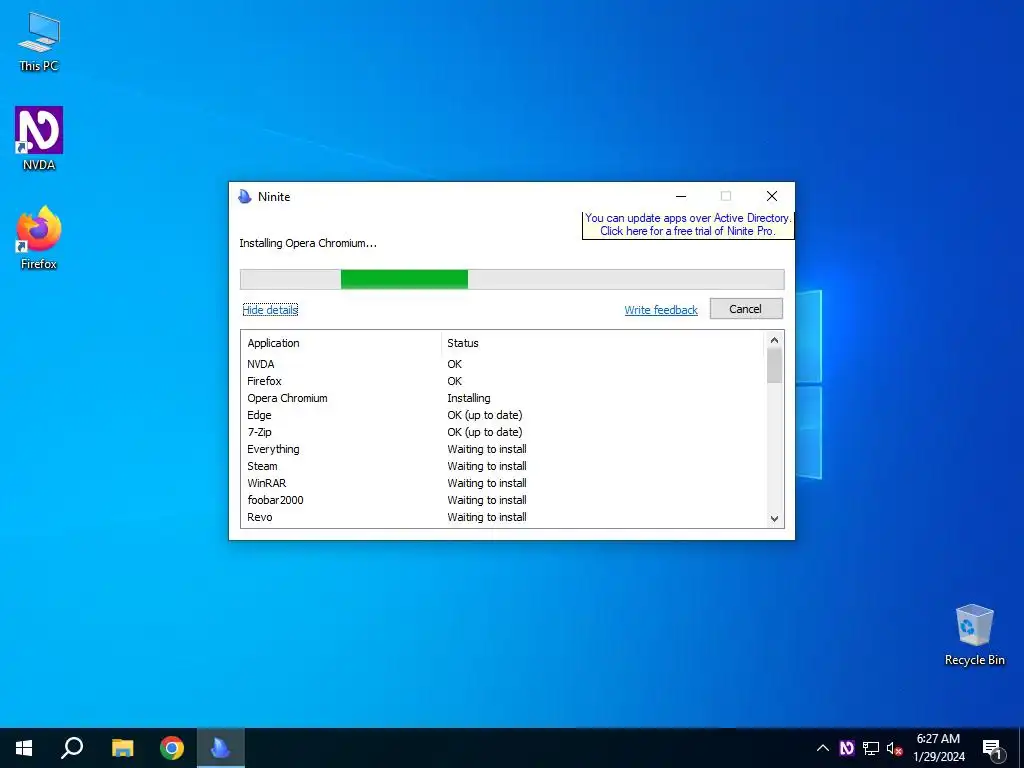This screenshot has width=1024, height=768.
Task: Click the details list scrollbar thumb
Action: pyautogui.click(x=775, y=366)
